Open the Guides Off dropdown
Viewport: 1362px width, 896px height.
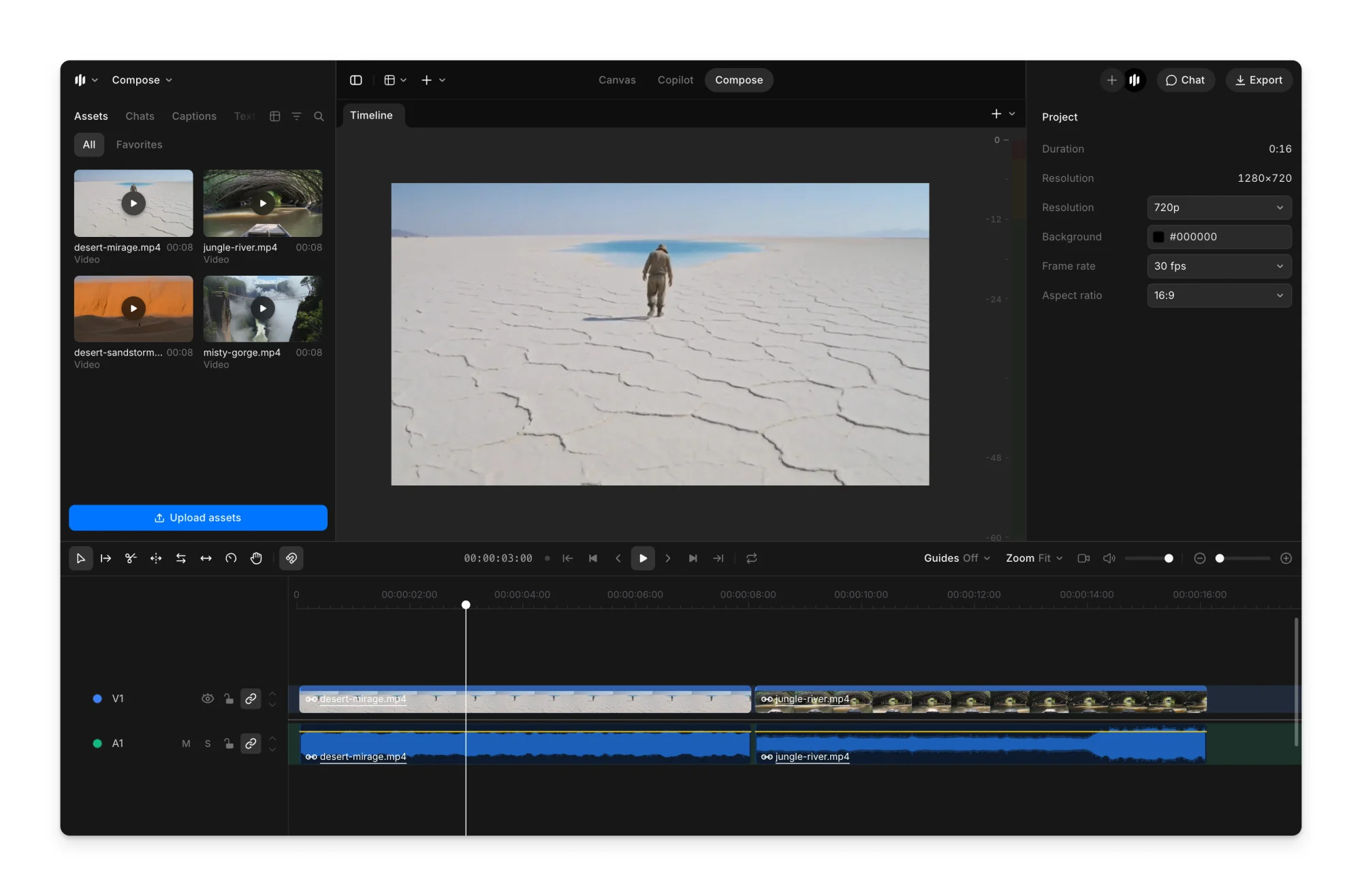[x=957, y=558]
